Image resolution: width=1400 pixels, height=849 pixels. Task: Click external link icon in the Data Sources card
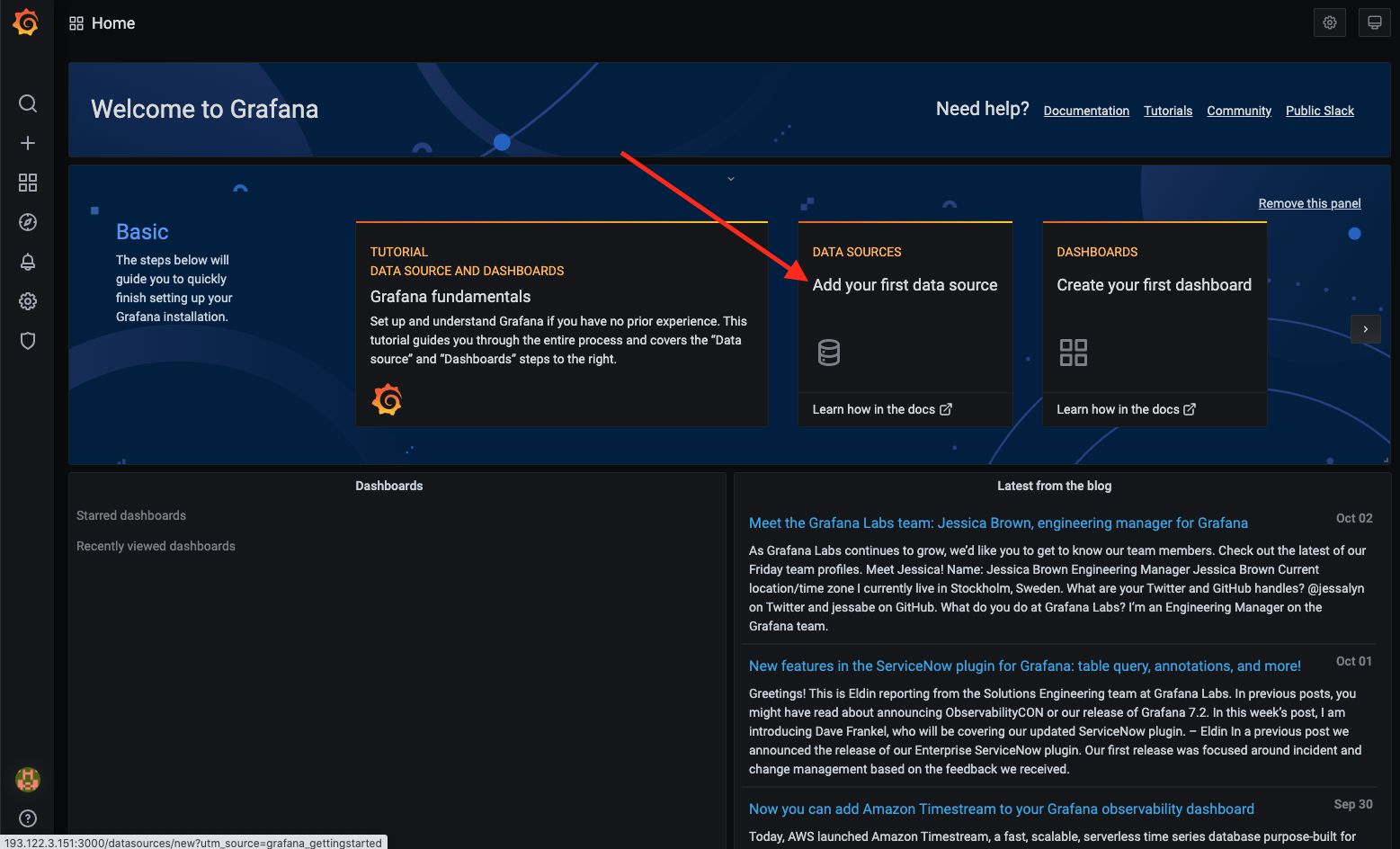[946, 409]
